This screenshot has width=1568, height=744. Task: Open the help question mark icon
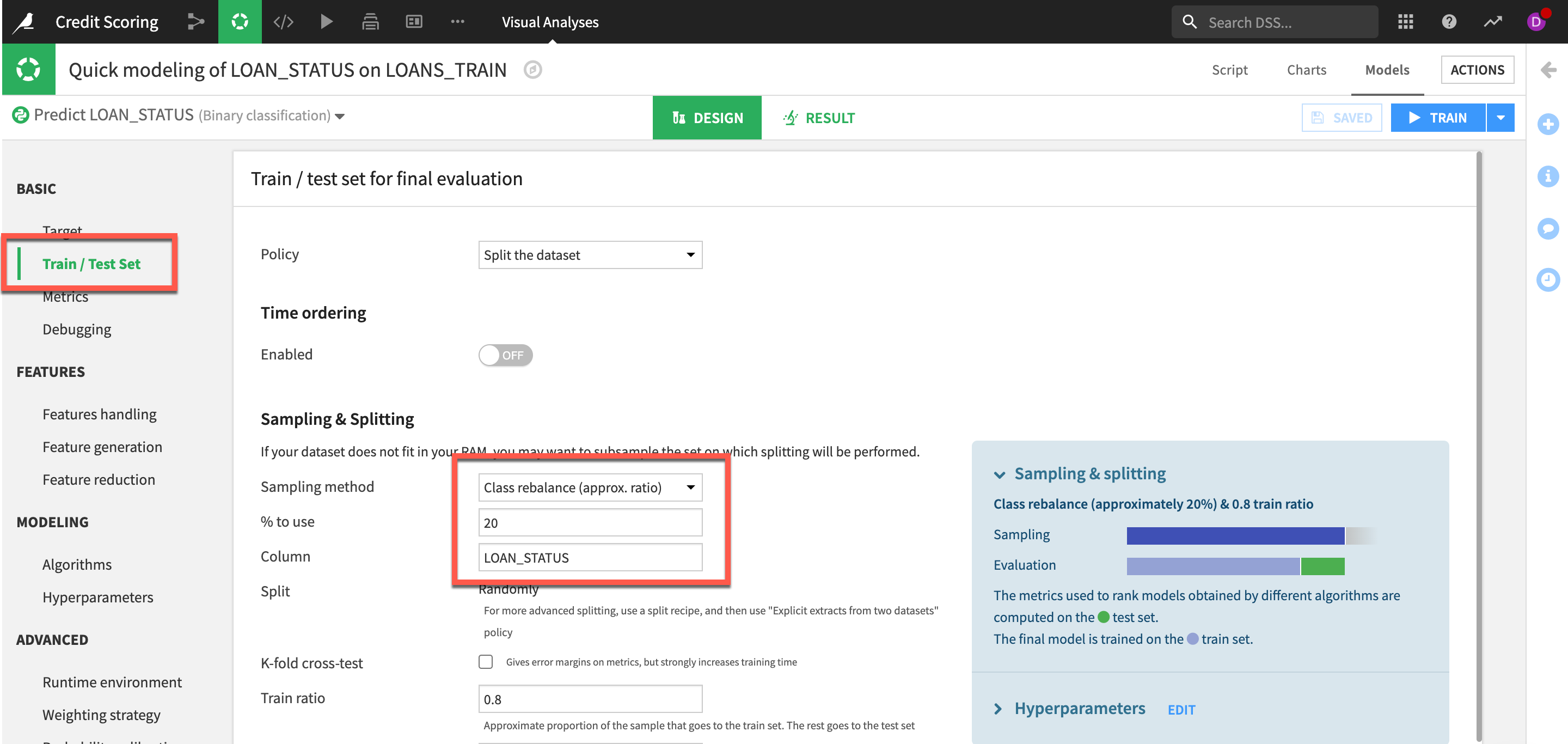pyautogui.click(x=1449, y=22)
